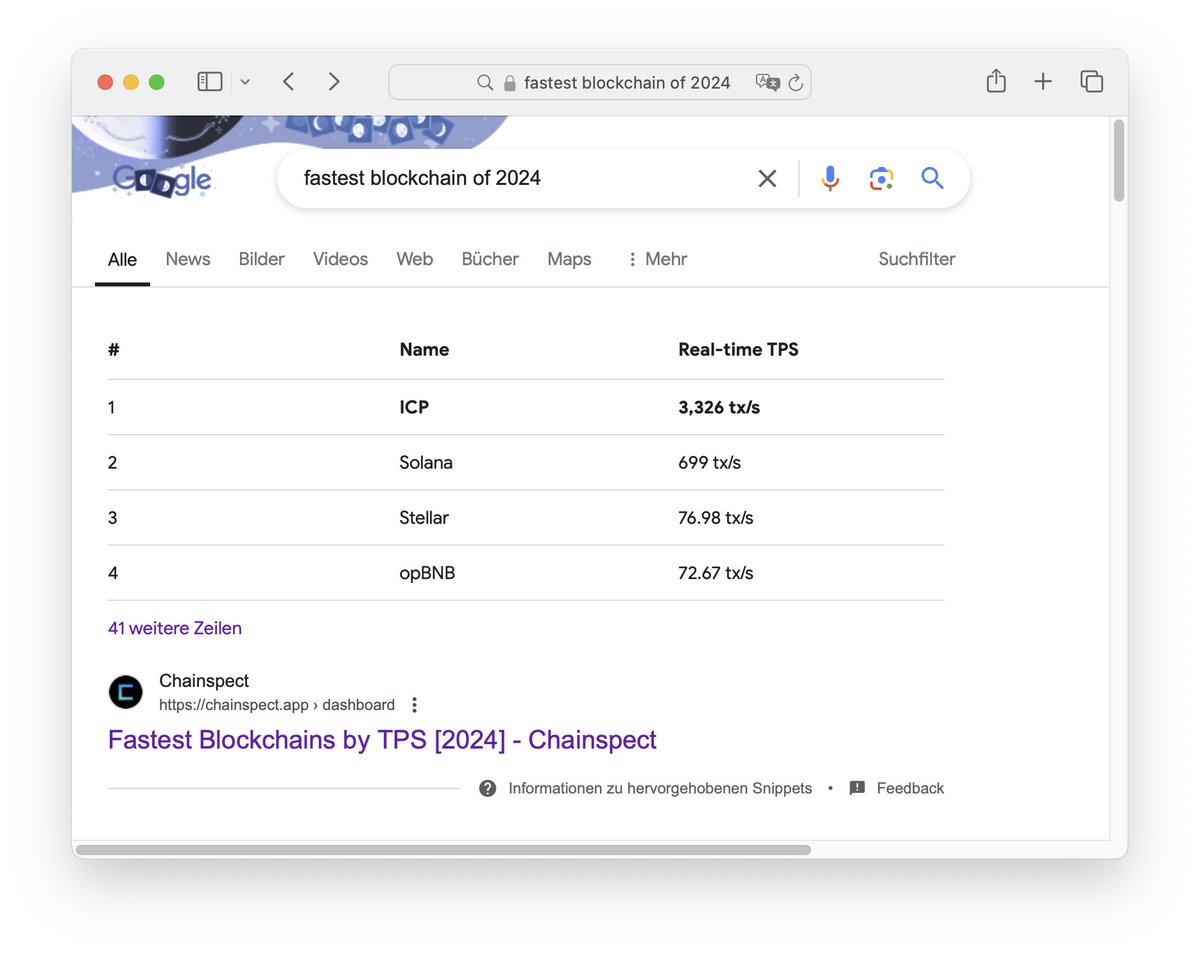Click the Chainspect site favicon

(126, 692)
